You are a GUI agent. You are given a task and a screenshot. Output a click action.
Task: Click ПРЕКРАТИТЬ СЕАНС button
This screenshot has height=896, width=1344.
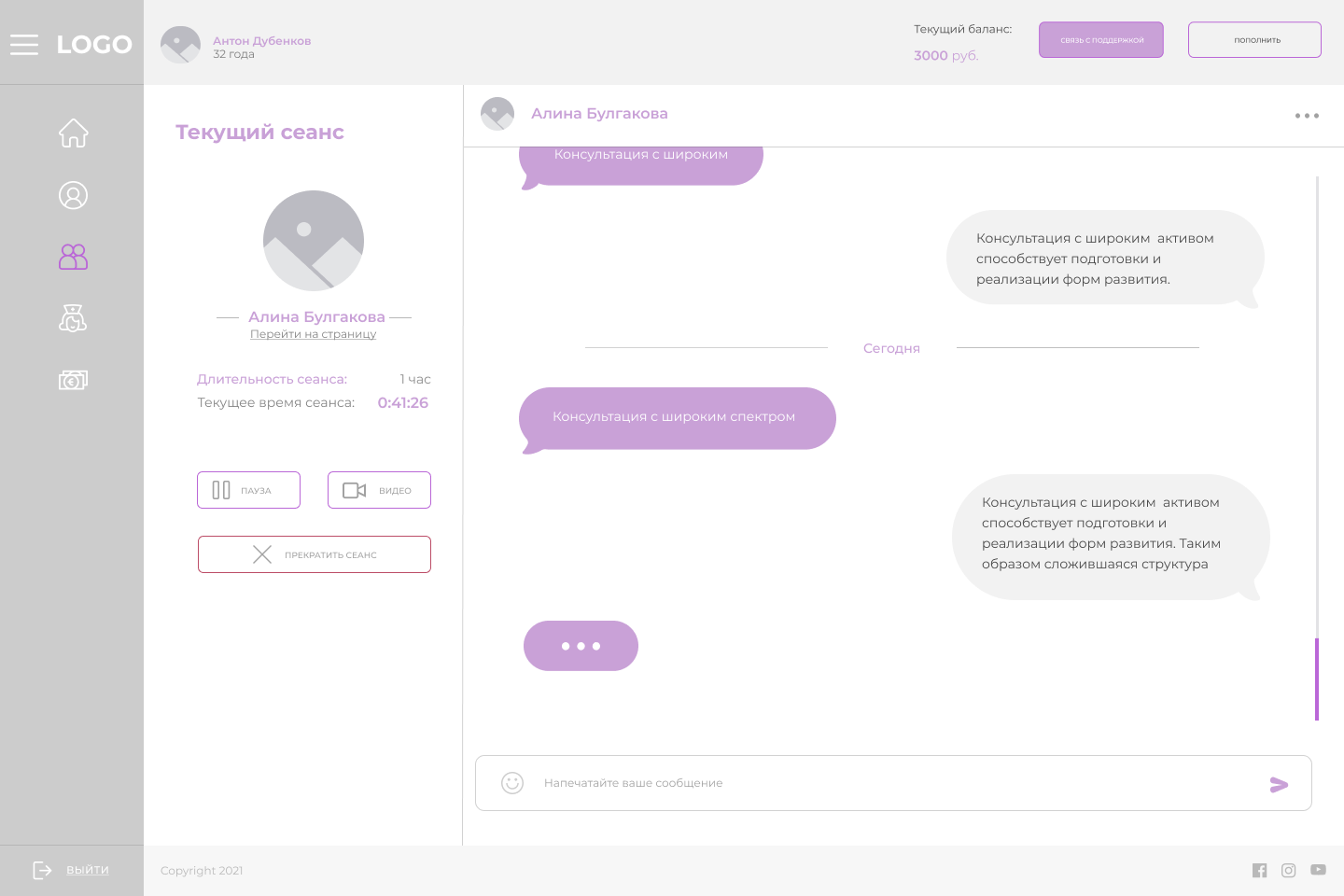click(x=314, y=554)
